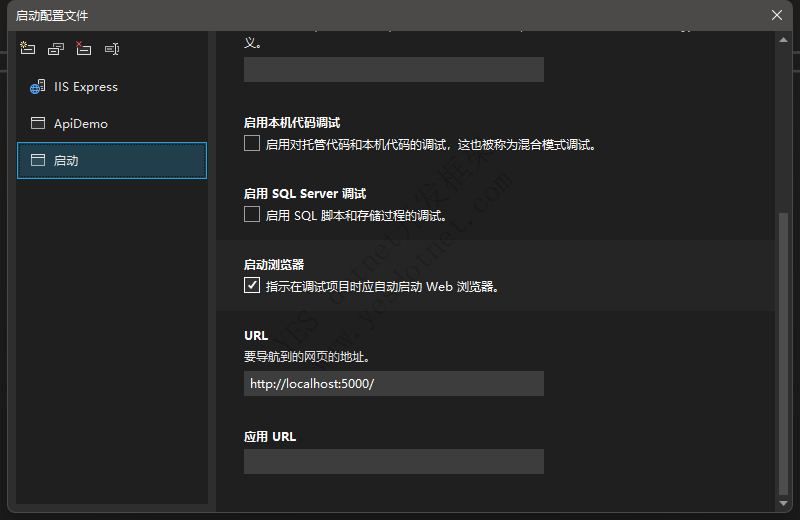The height and width of the screenshot is (520, 800).
Task: Click the URL field containing localhost:5000
Action: pos(393,384)
